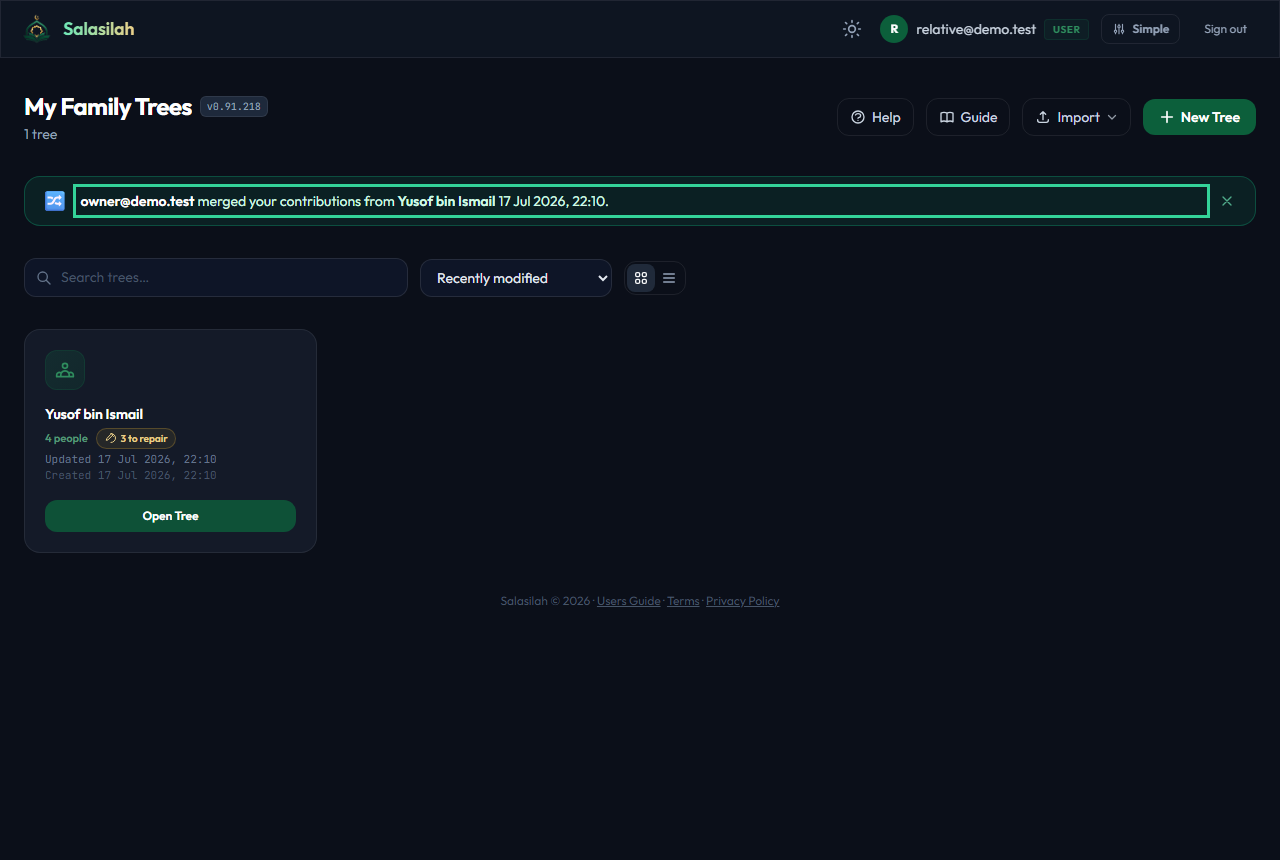This screenshot has height=860, width=1280.
Task: Focus the Search trees input field
Action: (216, 278)
